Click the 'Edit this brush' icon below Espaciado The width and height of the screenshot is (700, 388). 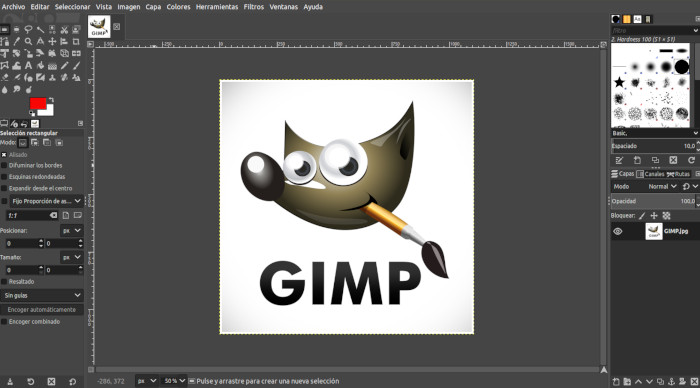tap(619, 160)
